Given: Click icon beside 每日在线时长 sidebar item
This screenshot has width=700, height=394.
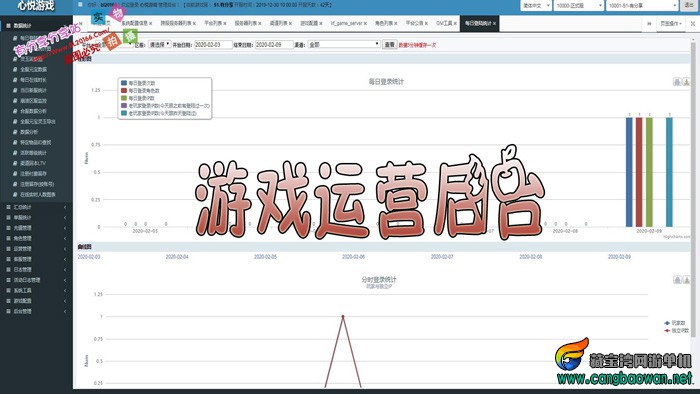Looking at the screenshot, I should point(15,80).
